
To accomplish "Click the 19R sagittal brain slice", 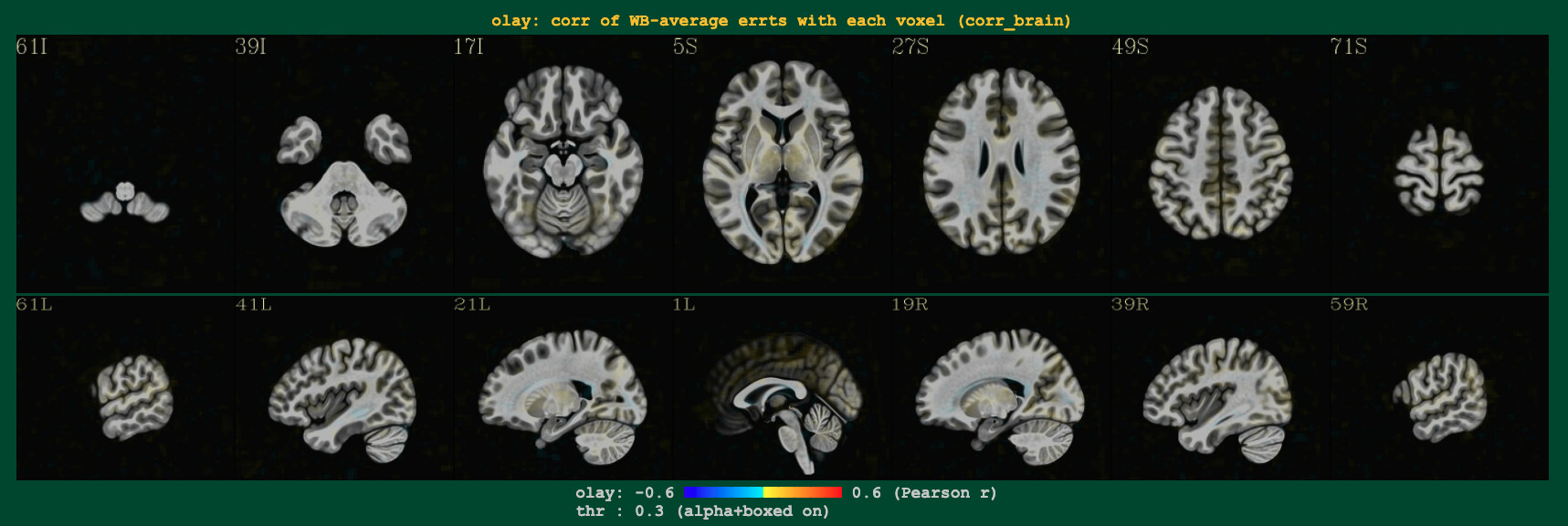I will 1001,397.
